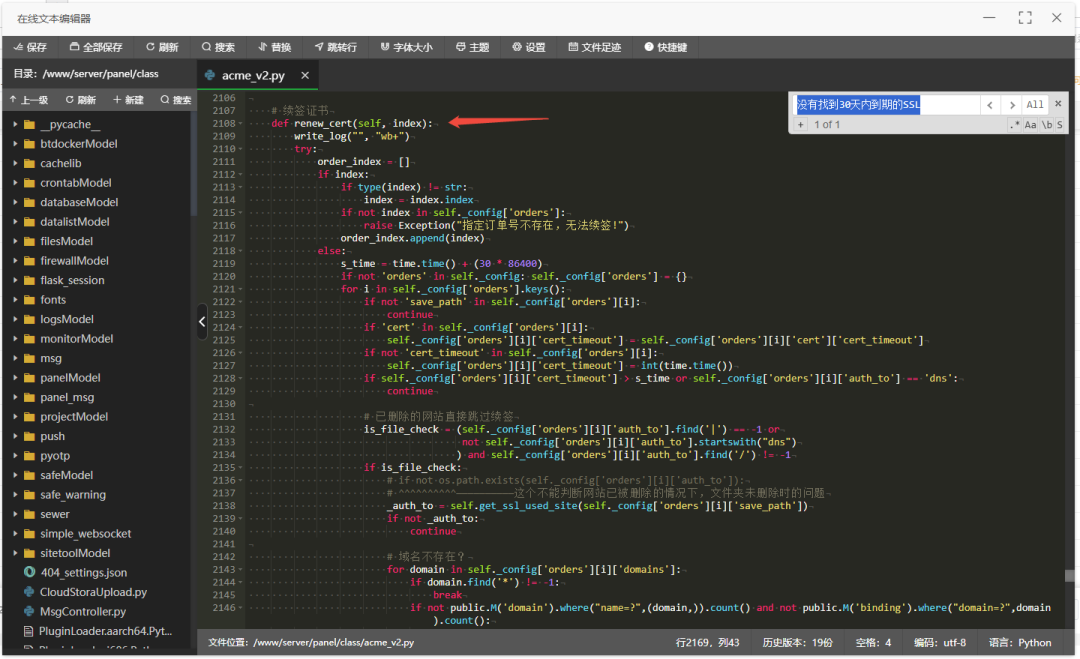This screenshot has height=659, width=1080.
Task: Open the MsgController.py file
Action: tap(83, 611)
